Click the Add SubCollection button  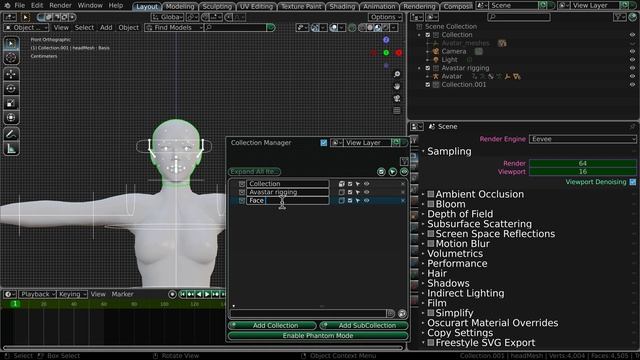pyautogui.click(x=364, y=325)
